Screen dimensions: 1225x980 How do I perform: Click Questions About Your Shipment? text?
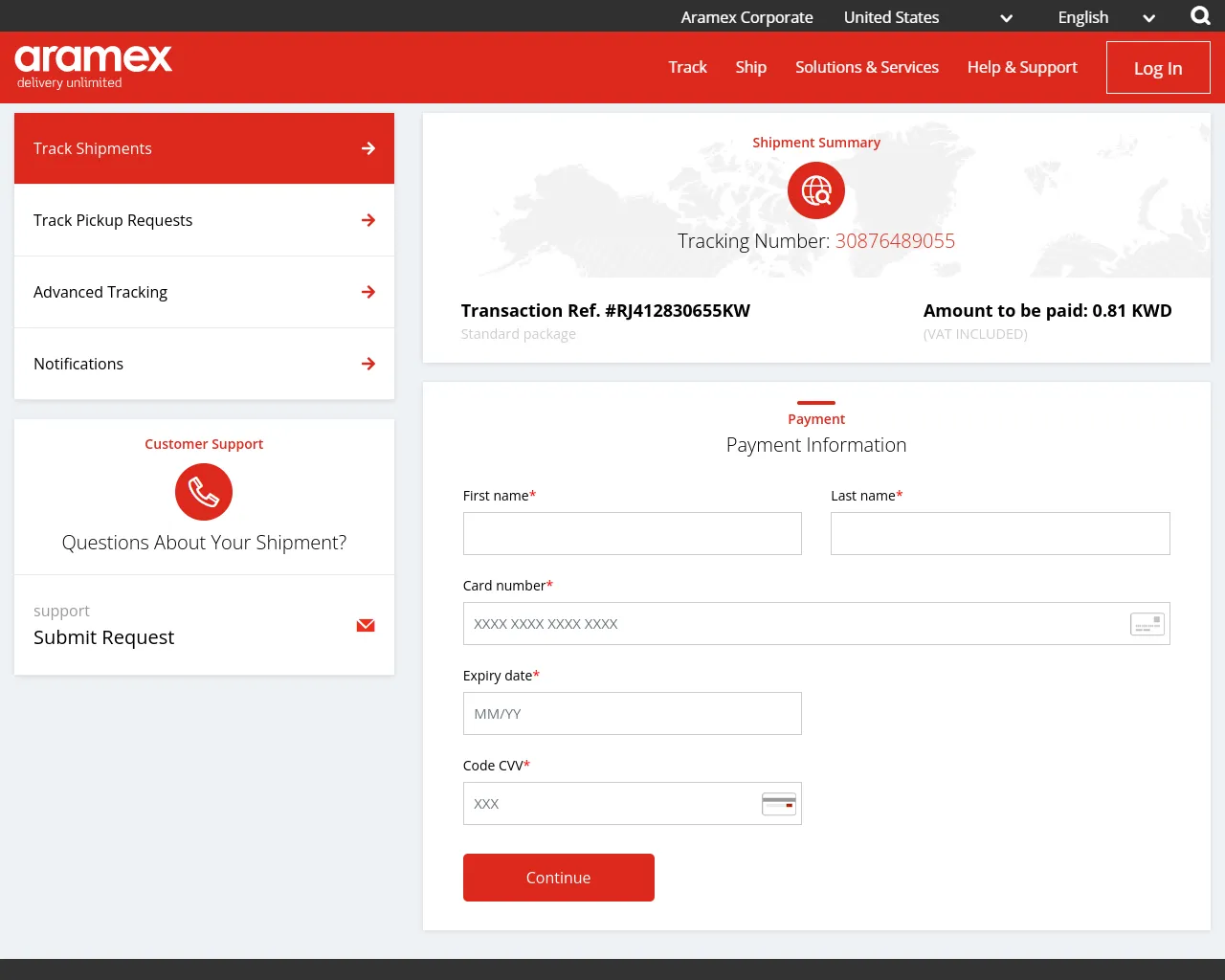coord(204,543)
